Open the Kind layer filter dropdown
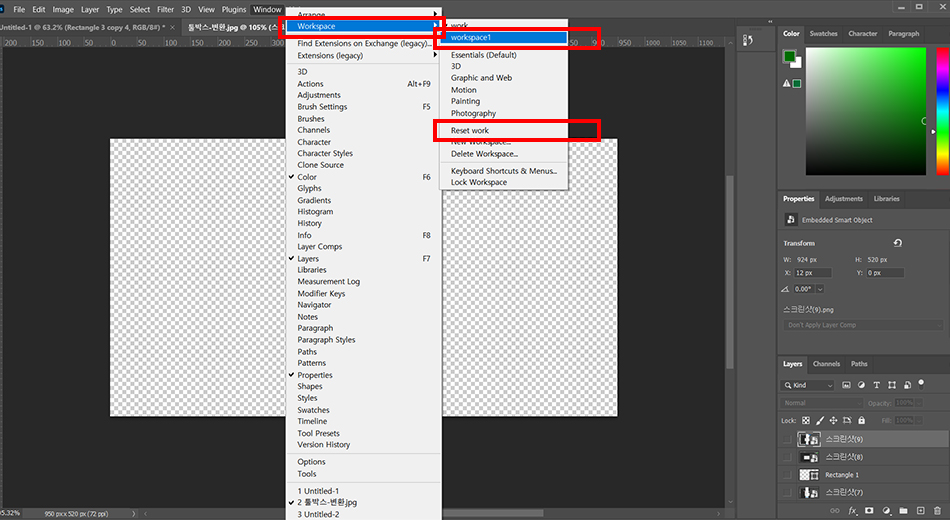This screenshot has width=950, height=520. pos(808,385)
